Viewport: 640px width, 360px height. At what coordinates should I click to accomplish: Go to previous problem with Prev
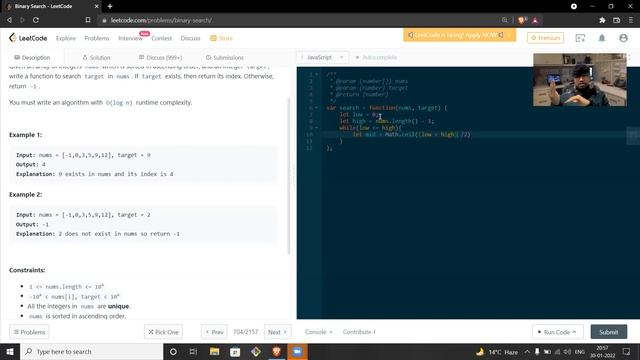coord(214,332)
